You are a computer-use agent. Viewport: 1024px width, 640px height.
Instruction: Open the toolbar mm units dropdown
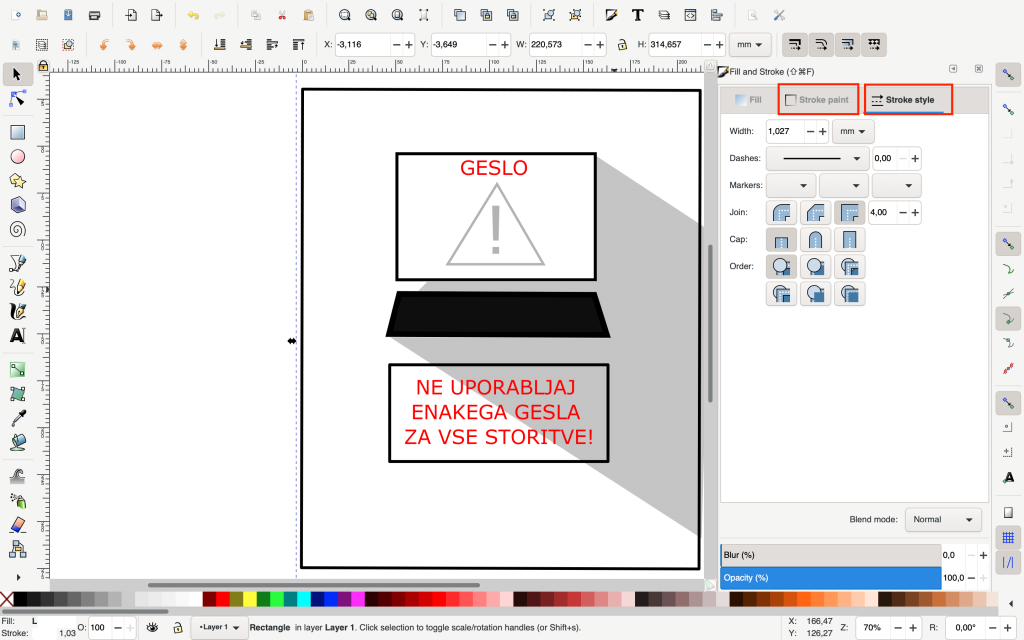[x=750, y=44]
